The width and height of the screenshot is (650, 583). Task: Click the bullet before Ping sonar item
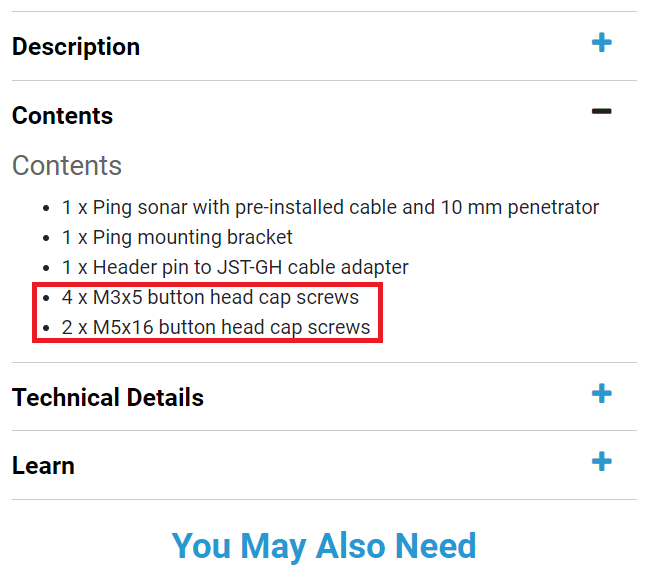48,209
